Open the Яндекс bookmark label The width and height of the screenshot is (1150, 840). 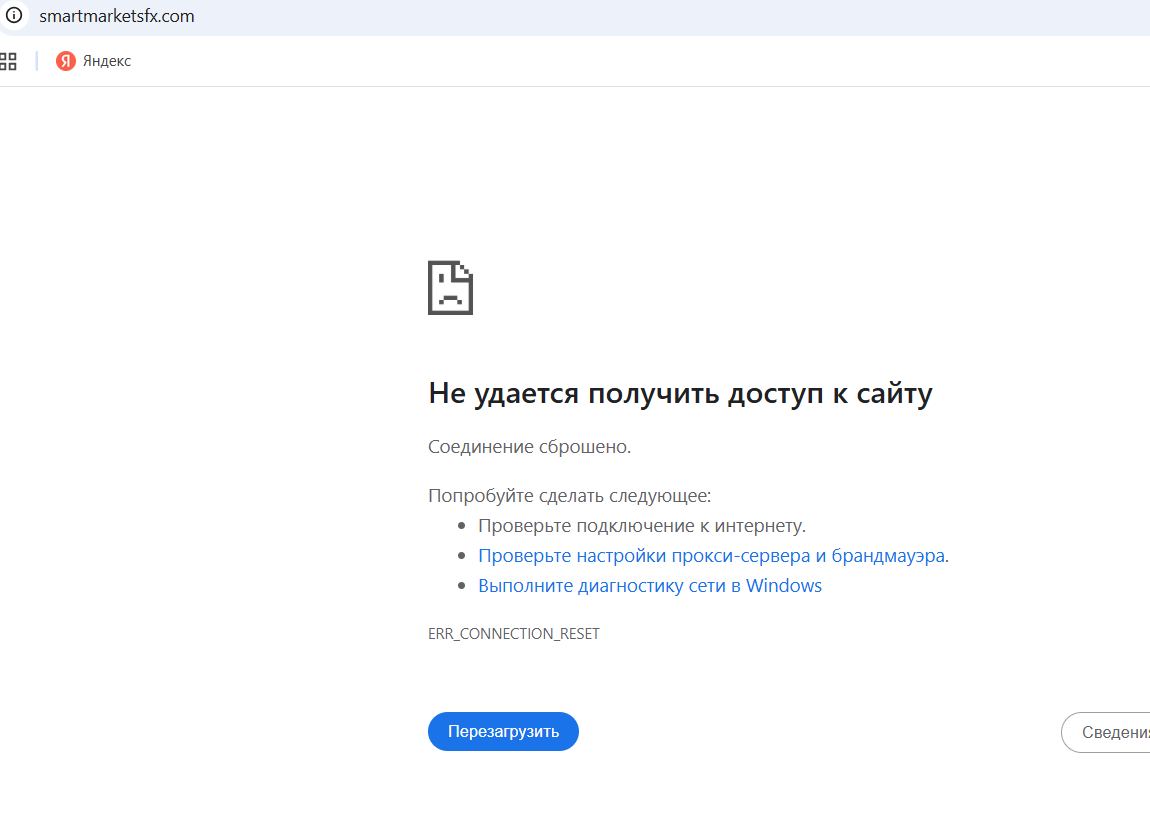(x=107, y=61)
